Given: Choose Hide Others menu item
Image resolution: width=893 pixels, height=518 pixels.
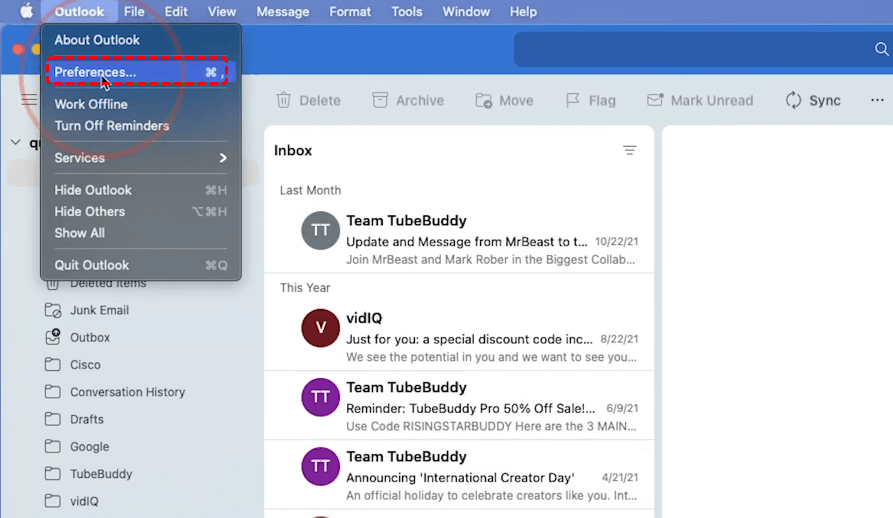Looking at the screenshot, I should (x=141, y=212).
